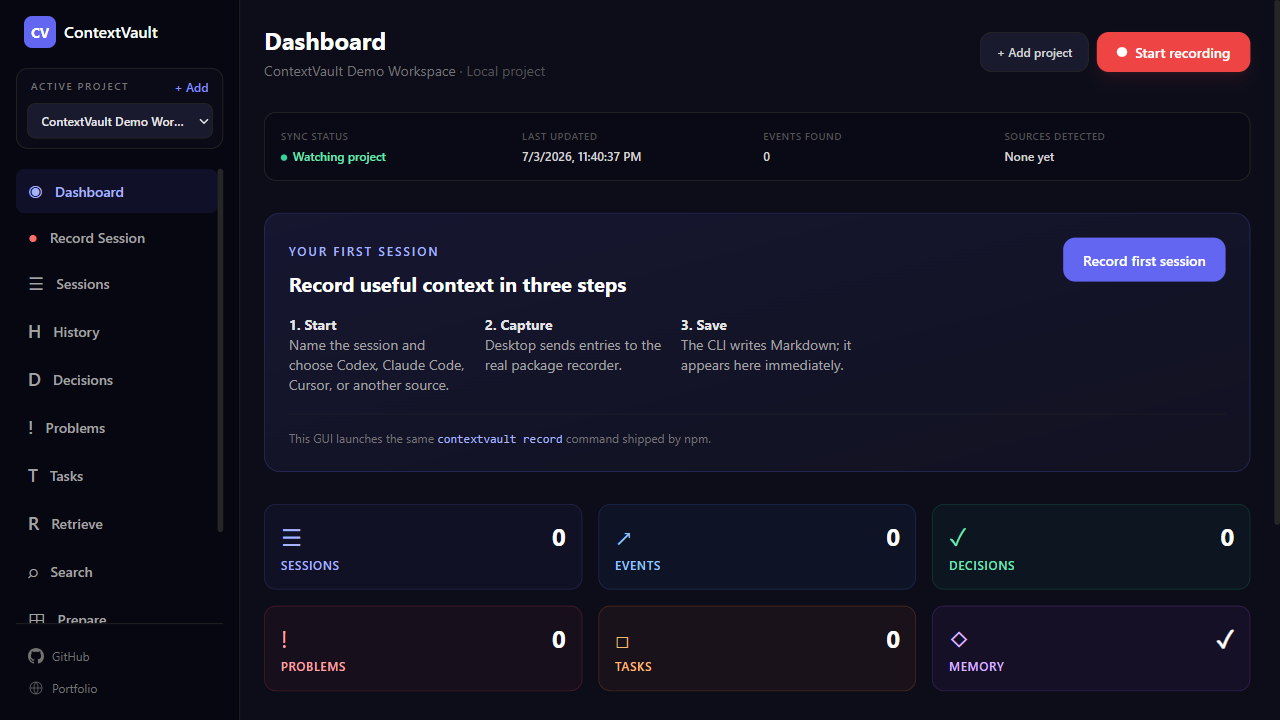Viewport: 1280px width, 720px height.
Task: Click the white checkmark on Memory card
Action: point(1225,639)
